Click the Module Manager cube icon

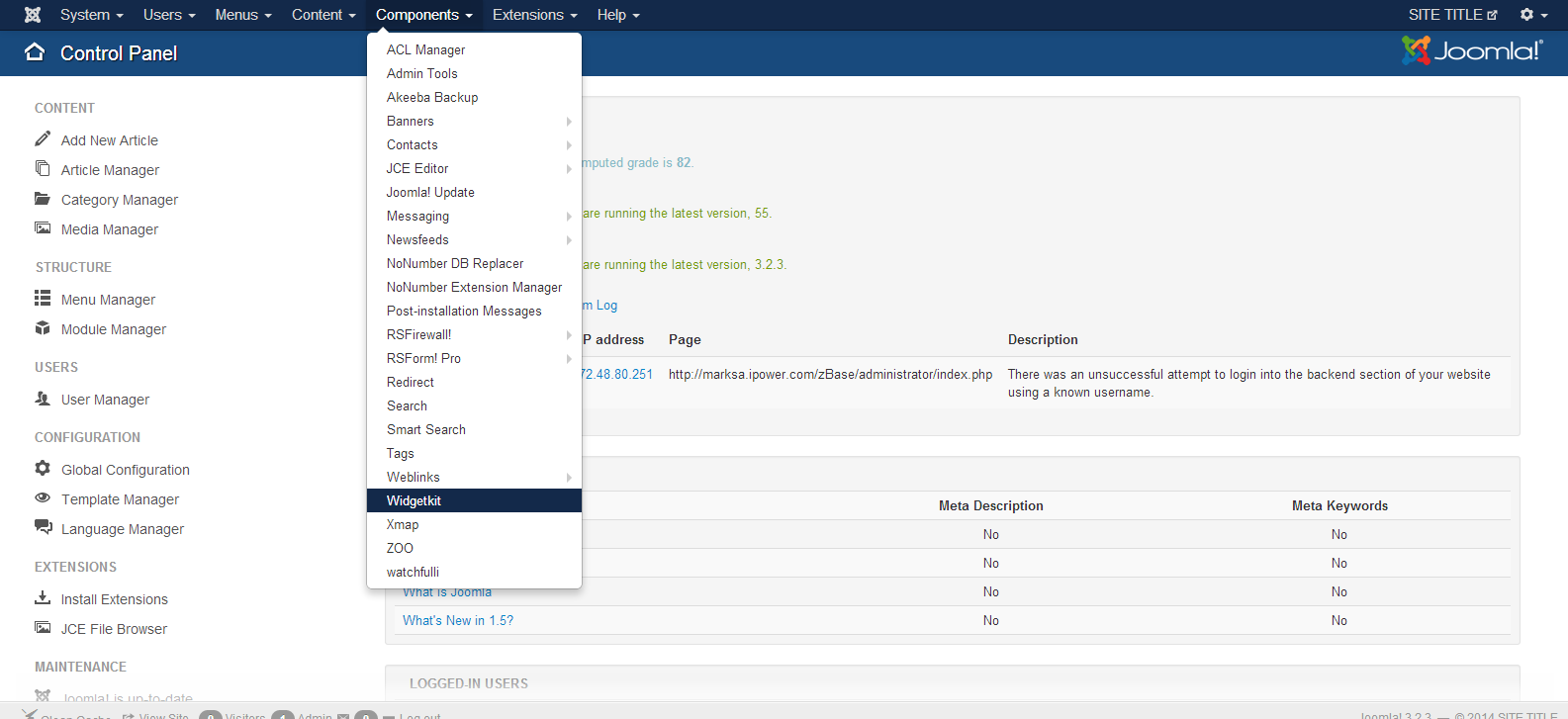click(x=43, y=327)
